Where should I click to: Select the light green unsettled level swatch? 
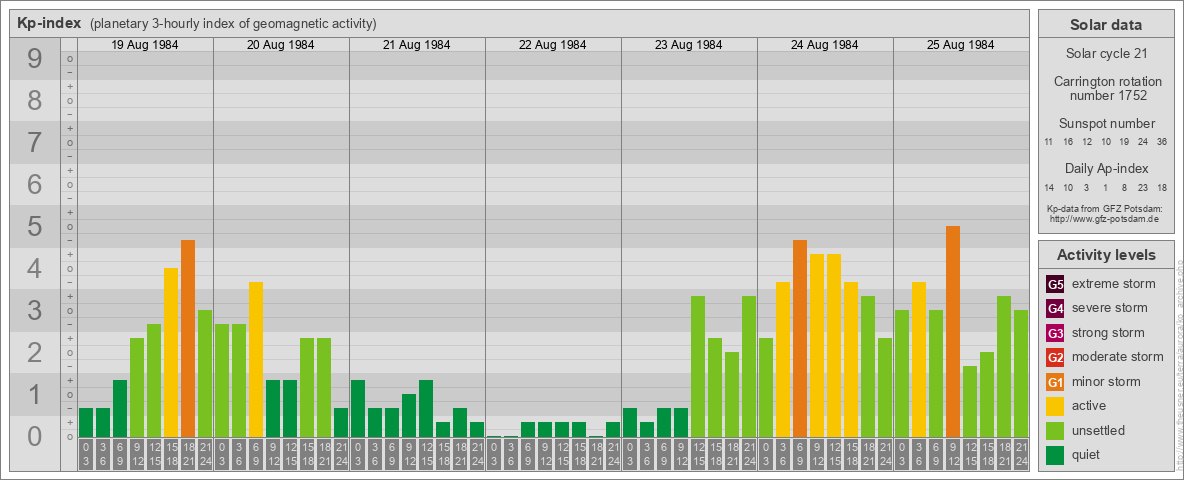1055,431
